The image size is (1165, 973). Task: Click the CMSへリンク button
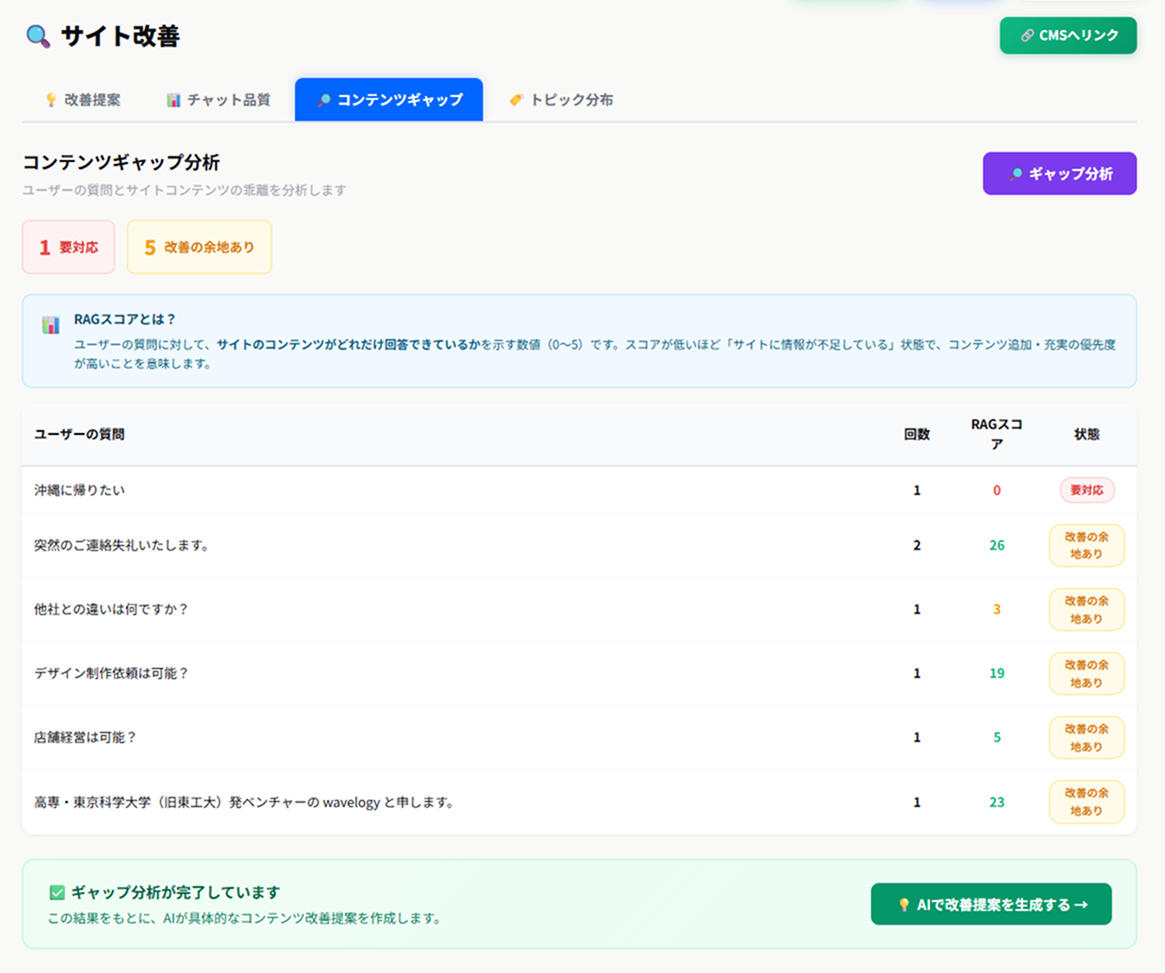1068,36
